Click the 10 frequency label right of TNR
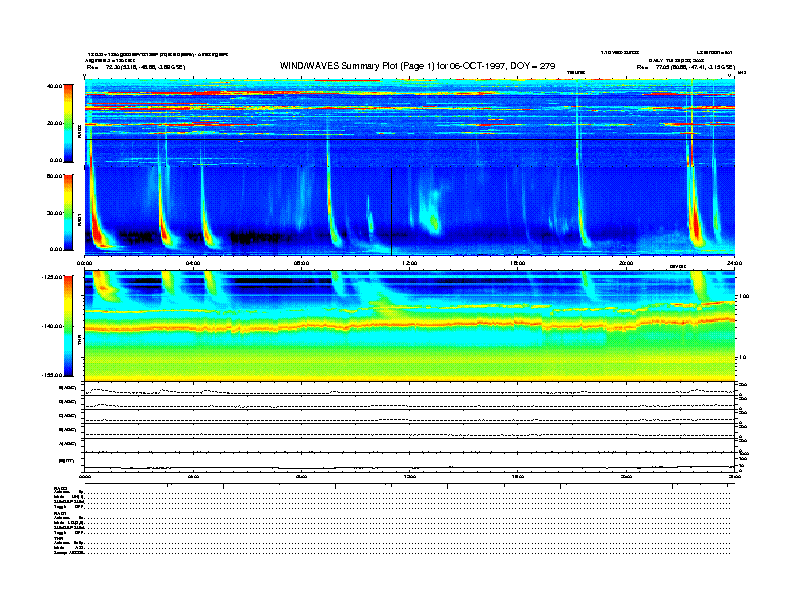792x612 pixels. point(742,358)
